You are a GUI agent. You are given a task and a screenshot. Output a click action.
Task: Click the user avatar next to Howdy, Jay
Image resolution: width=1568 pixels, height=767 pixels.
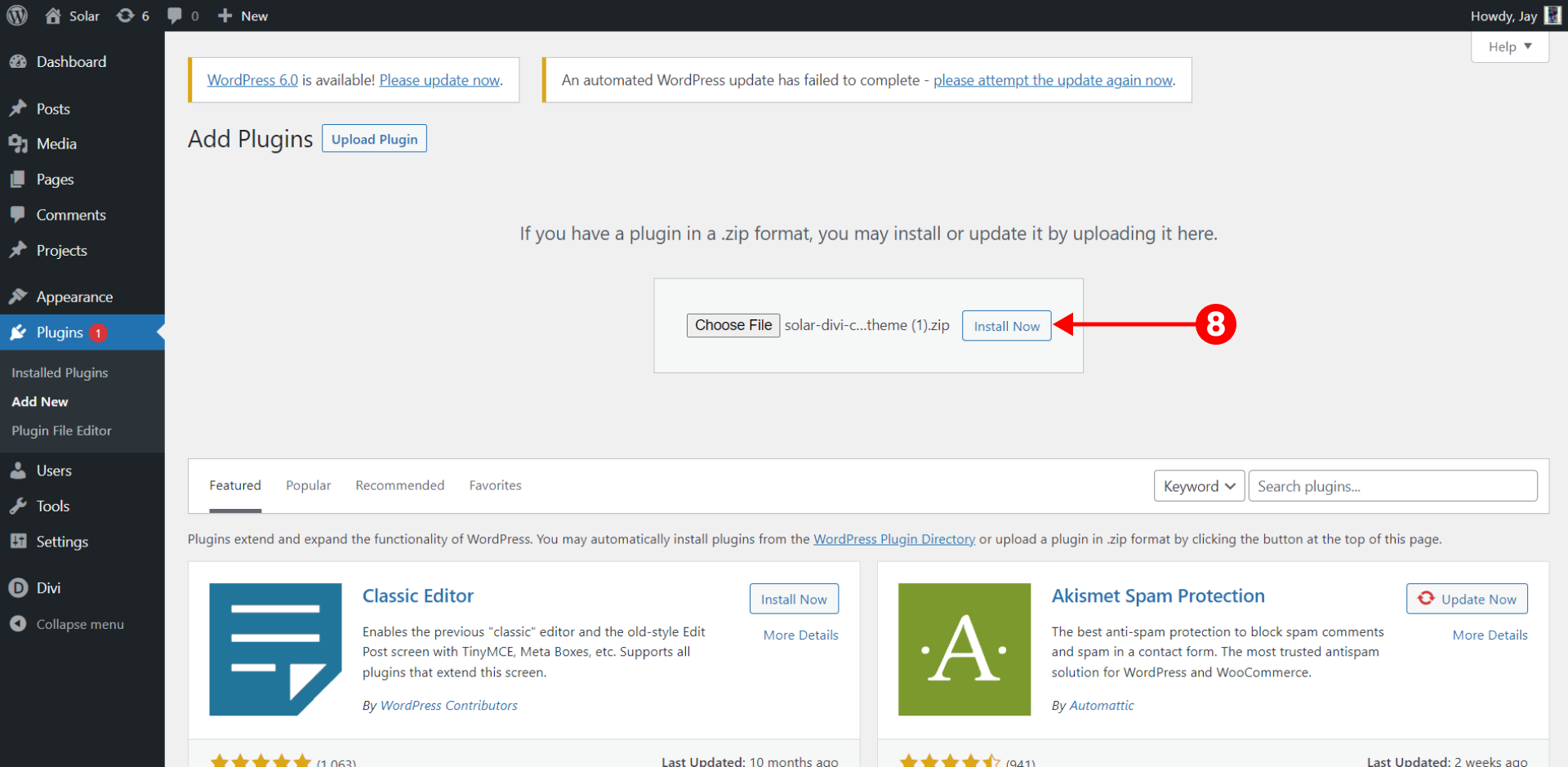click(x=1552, y=16)
